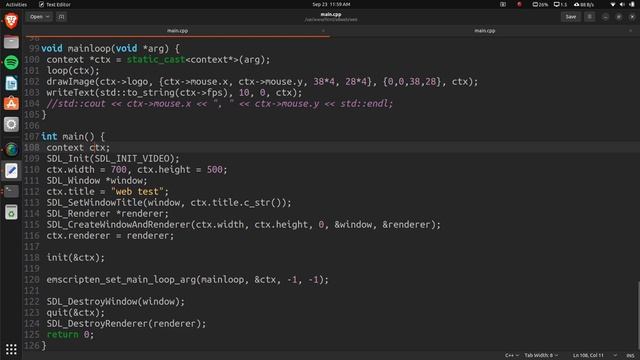Open the Open file dropdown

(x=40, y=17)
